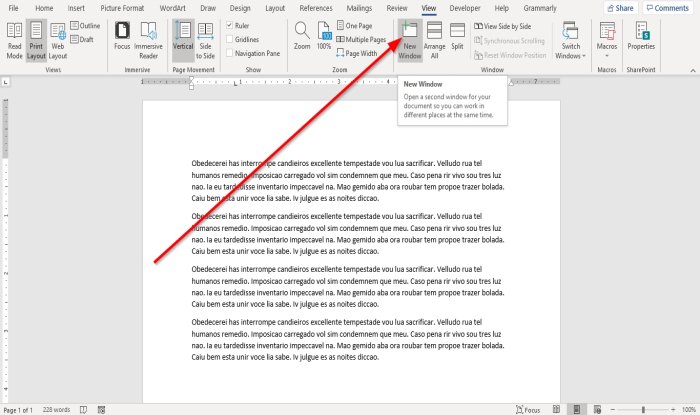Click proofing icon in status bar
The height and width of the screenshot is (415, 700).
point(83,410)
